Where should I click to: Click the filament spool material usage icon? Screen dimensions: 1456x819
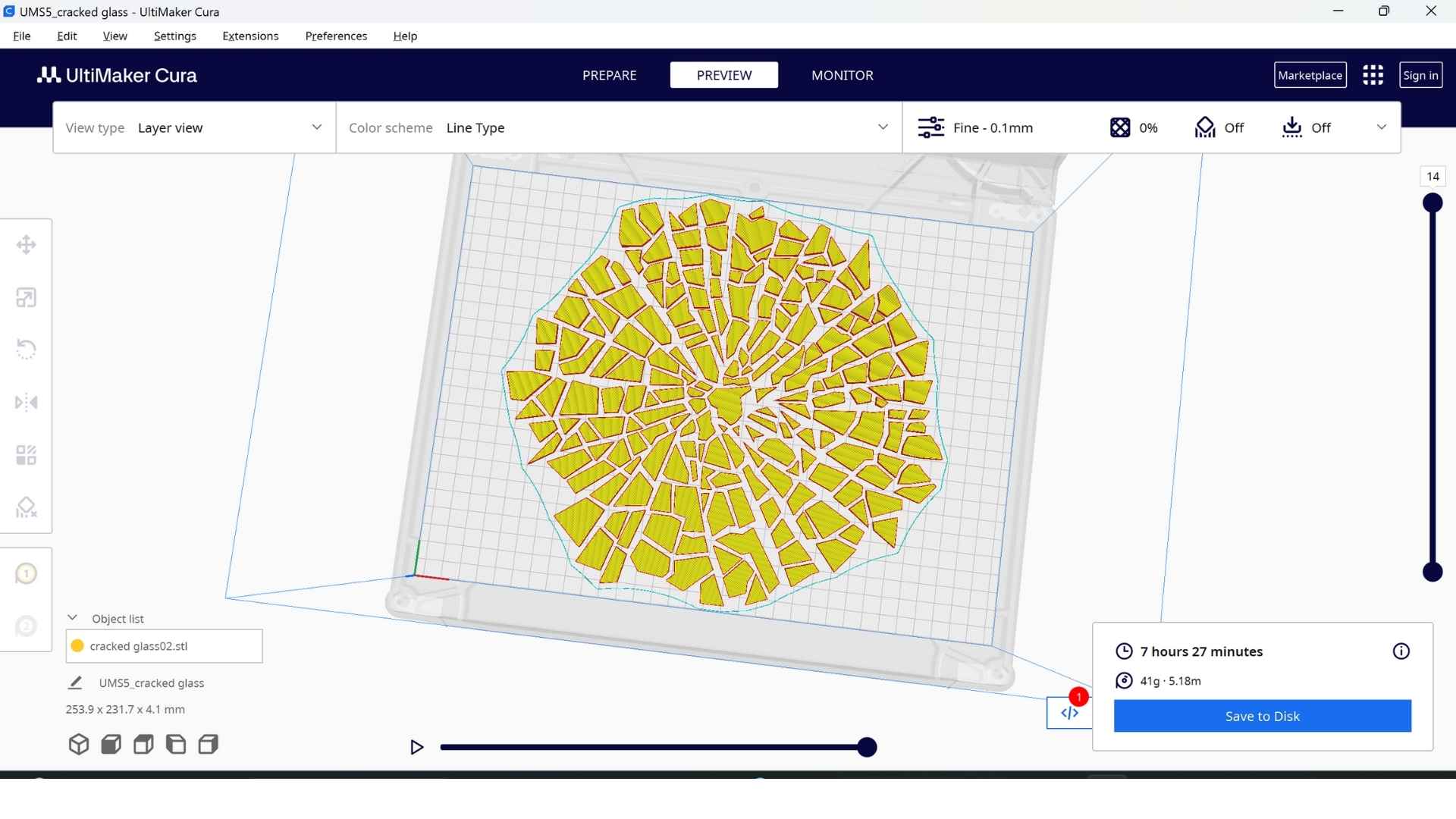1124,681
